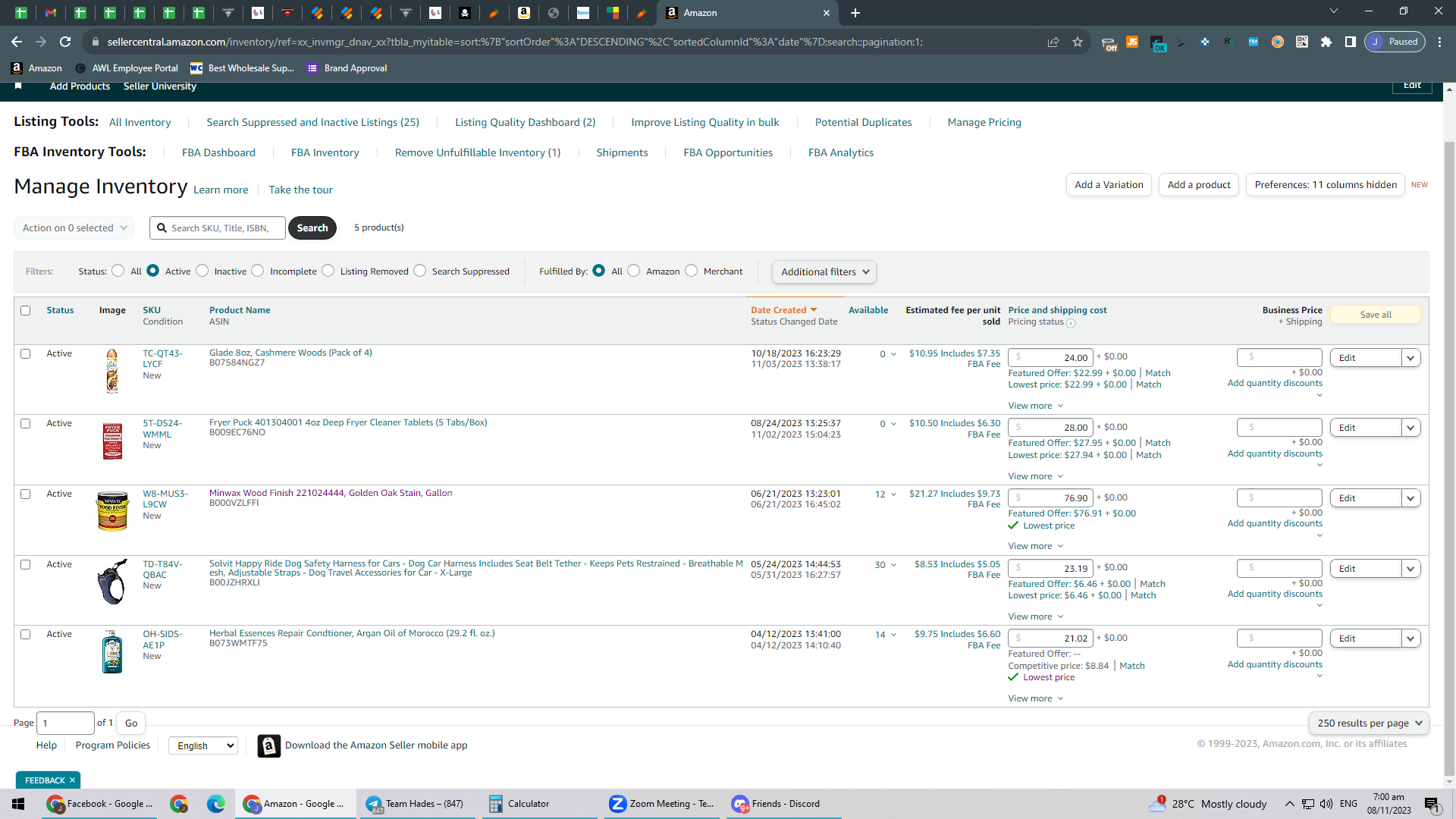Check the box for Minwax Wood Finish row
The width and height of the screenshot is (1456, 819).
pos(26,494)
